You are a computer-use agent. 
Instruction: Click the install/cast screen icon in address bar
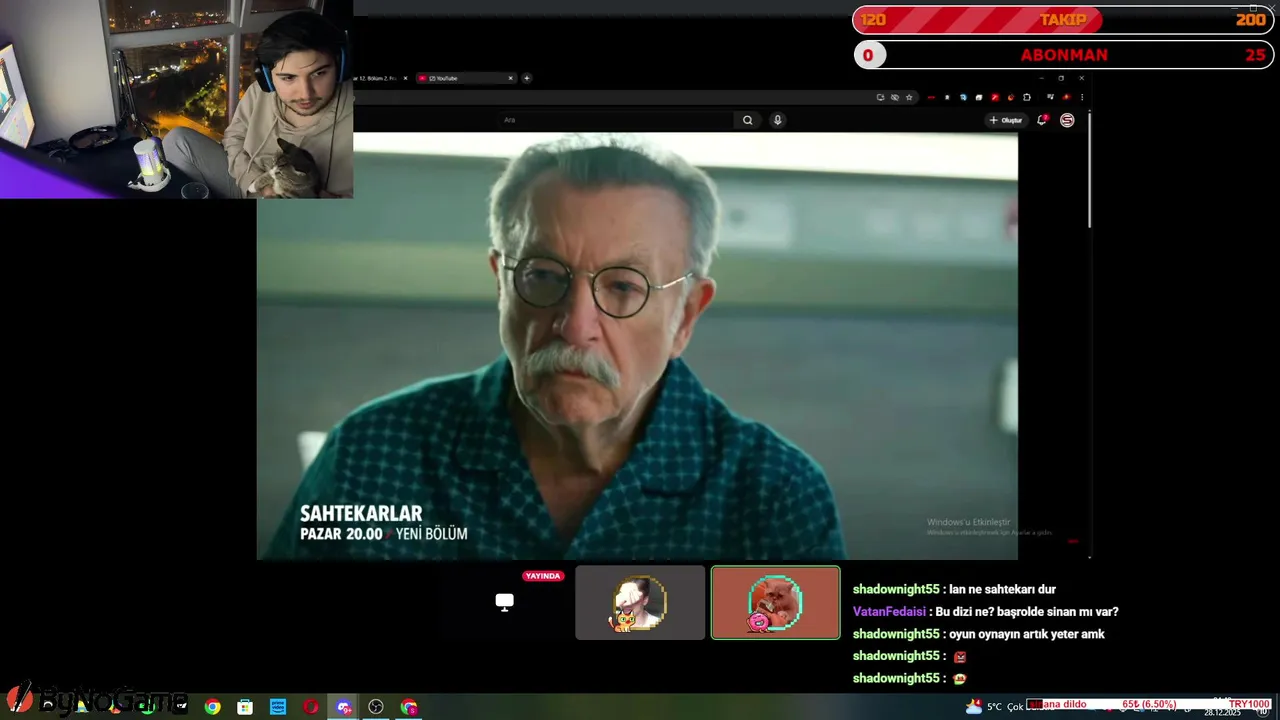coord(880,97)
